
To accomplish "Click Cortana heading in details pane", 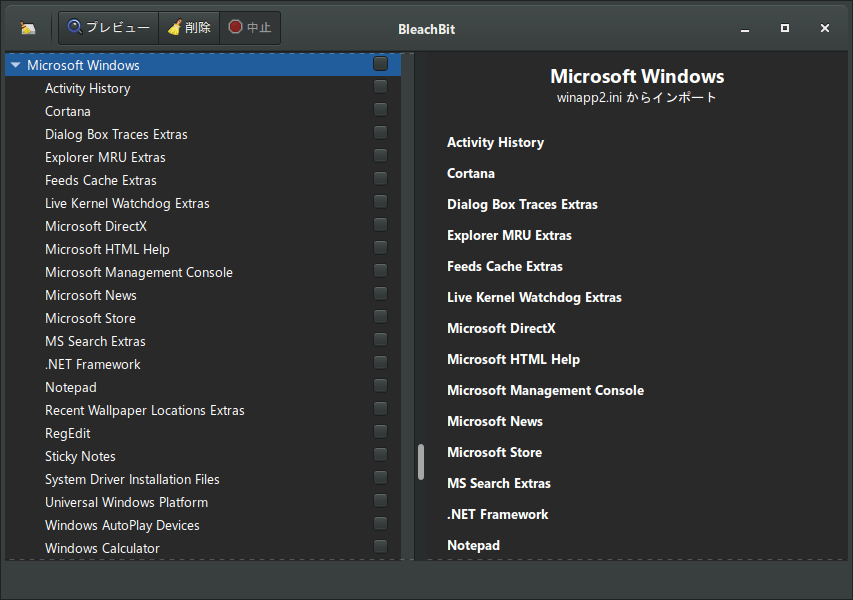I will [471, 174].
